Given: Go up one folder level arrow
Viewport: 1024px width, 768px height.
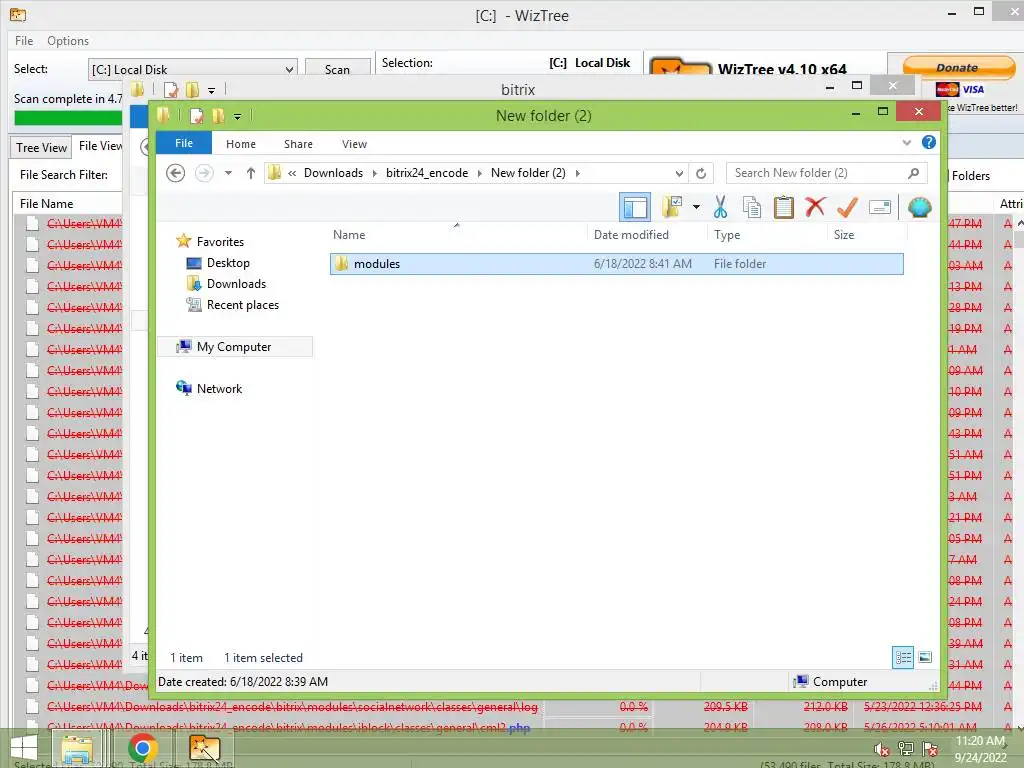Looking at the screenshot, I should [x=251, y=173].
